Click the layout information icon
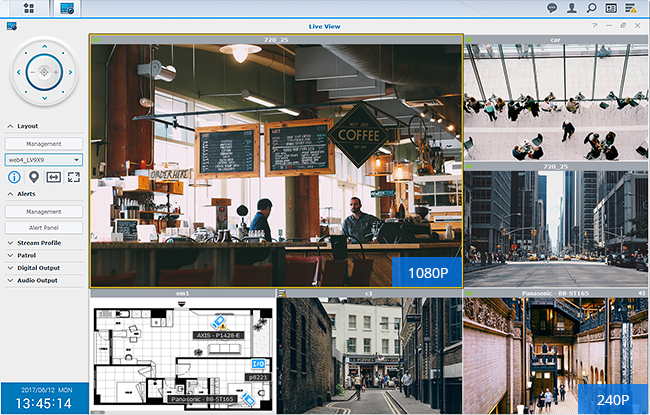This screenshot has height=415, width=650. 15,177
